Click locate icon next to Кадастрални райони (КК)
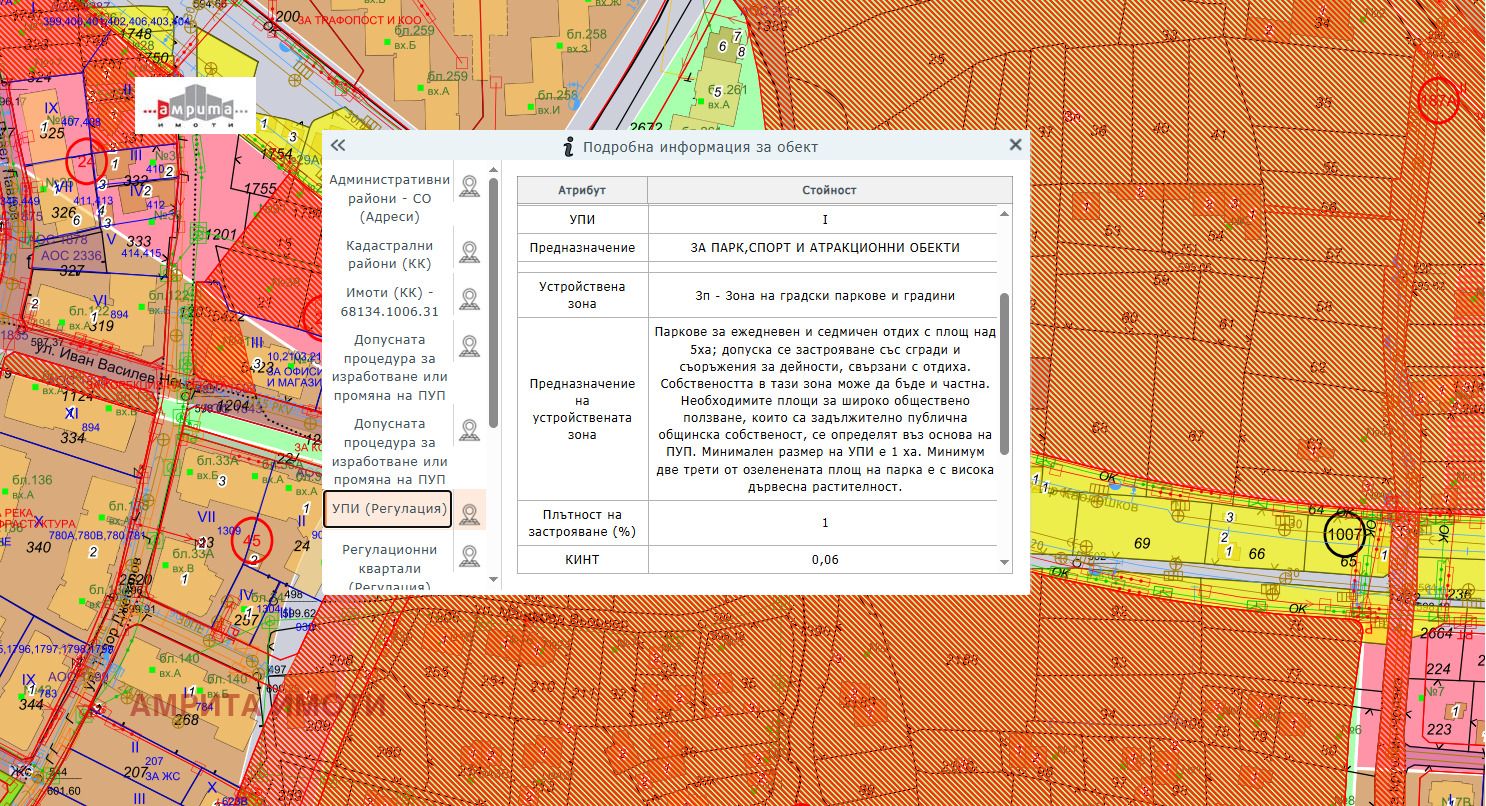The height and width of the screenshot is (806, 1486). (470, 251)
